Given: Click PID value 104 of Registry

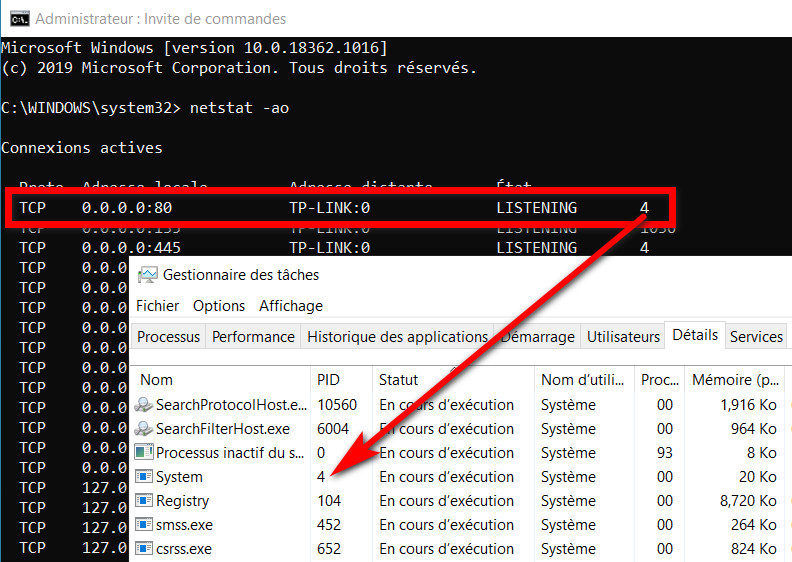Looking at the screenshot, I should tap(329, 501).
